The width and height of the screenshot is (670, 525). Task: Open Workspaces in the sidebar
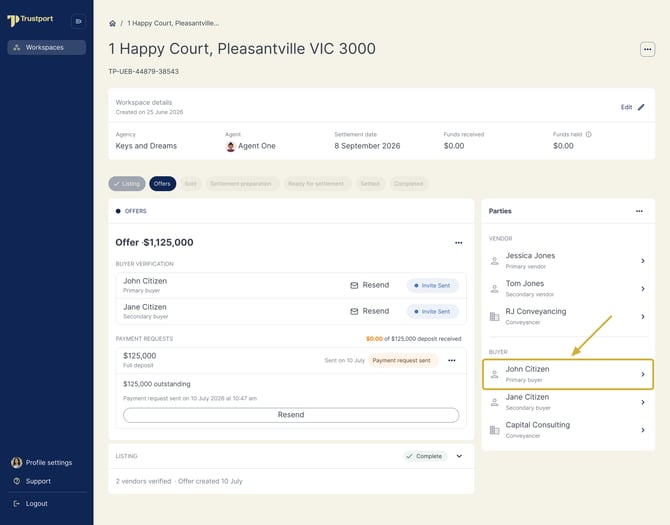tap(47, 47)
